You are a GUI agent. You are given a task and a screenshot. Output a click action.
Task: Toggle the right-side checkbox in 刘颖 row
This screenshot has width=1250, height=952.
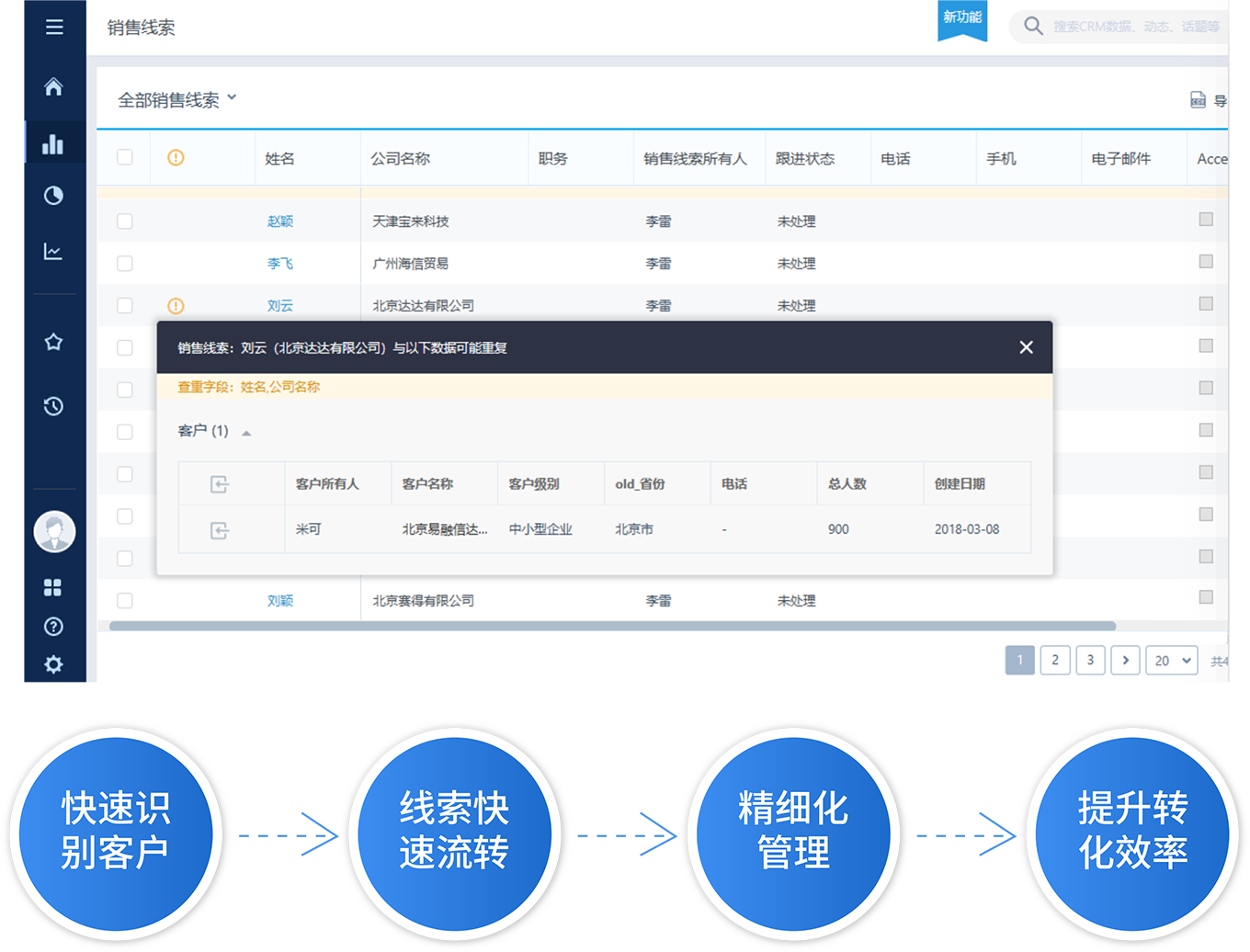click(x=1206, y=596)
